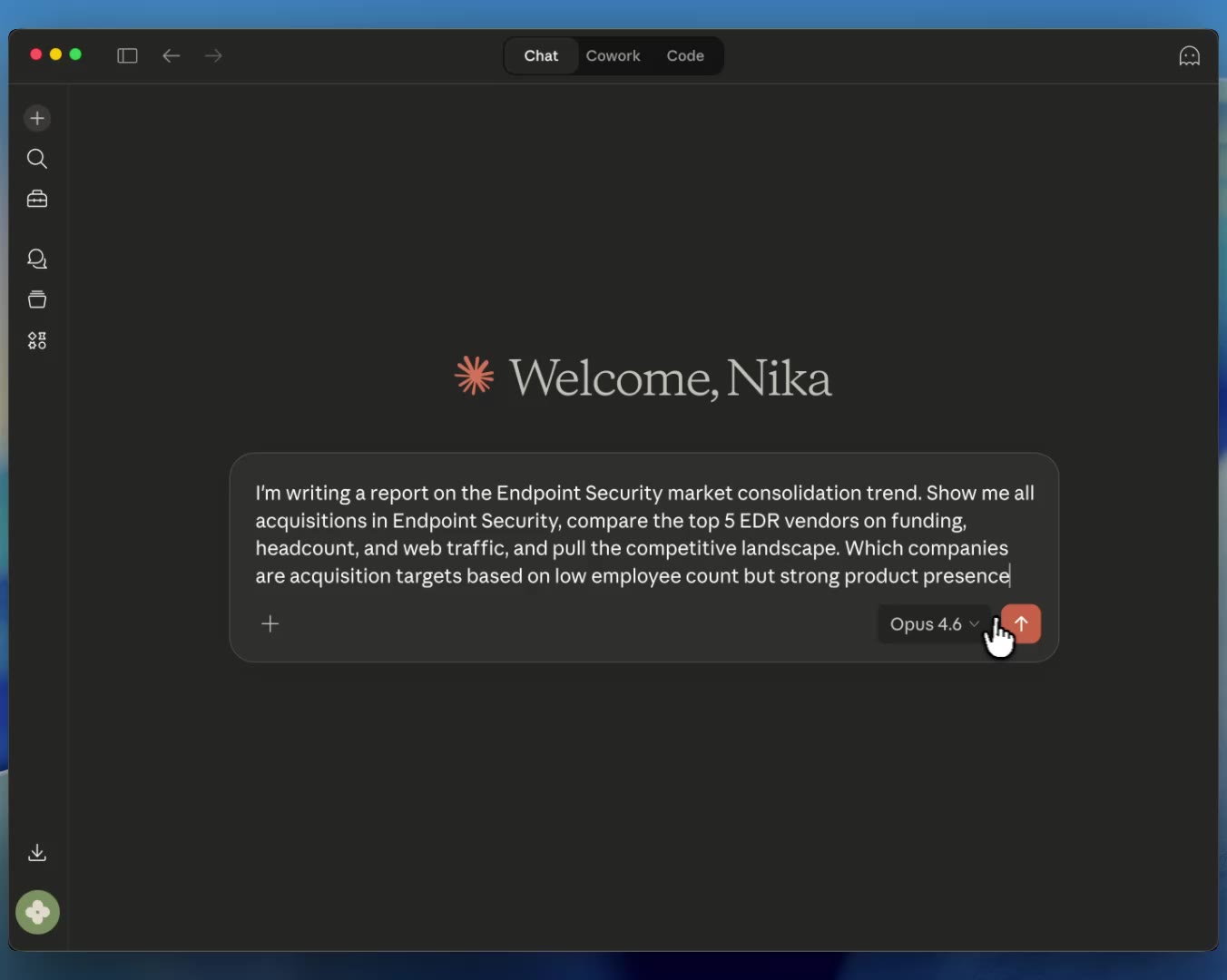The width and height of the screenshot is (1227, 980).
Task: Click the green fullscreen window button
Action: click(x=75, y=54)
